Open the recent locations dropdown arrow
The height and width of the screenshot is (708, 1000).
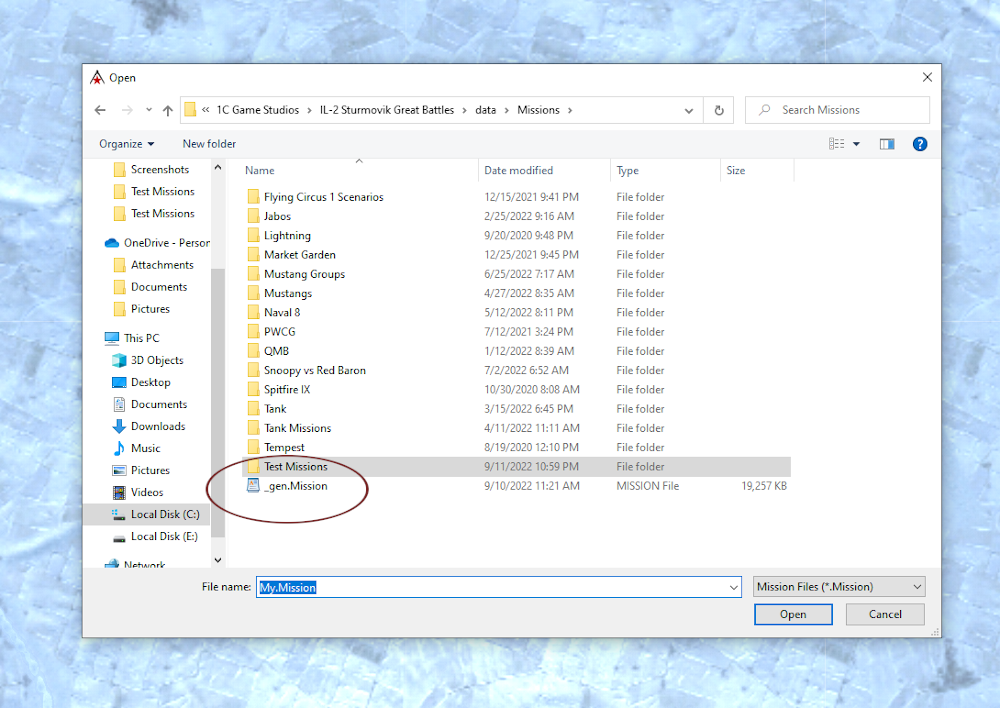149,110
